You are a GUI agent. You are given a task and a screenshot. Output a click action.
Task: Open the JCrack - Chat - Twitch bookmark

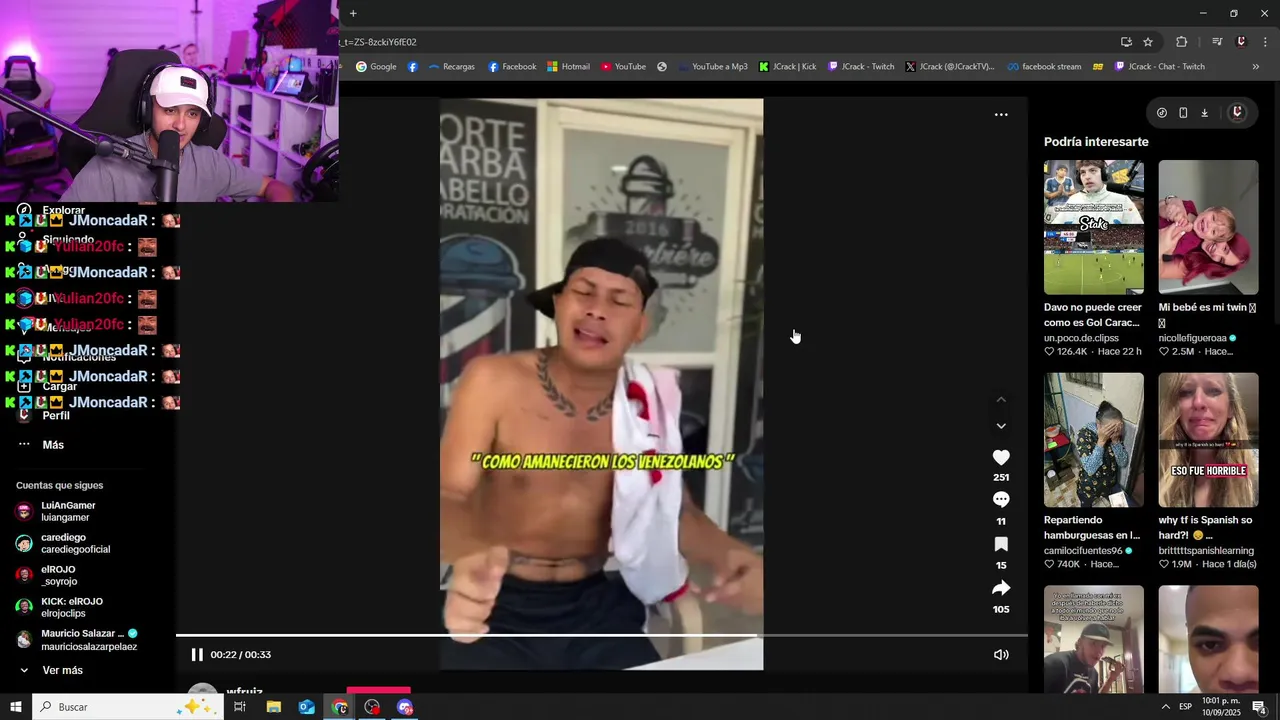(x=1159, y=67)
